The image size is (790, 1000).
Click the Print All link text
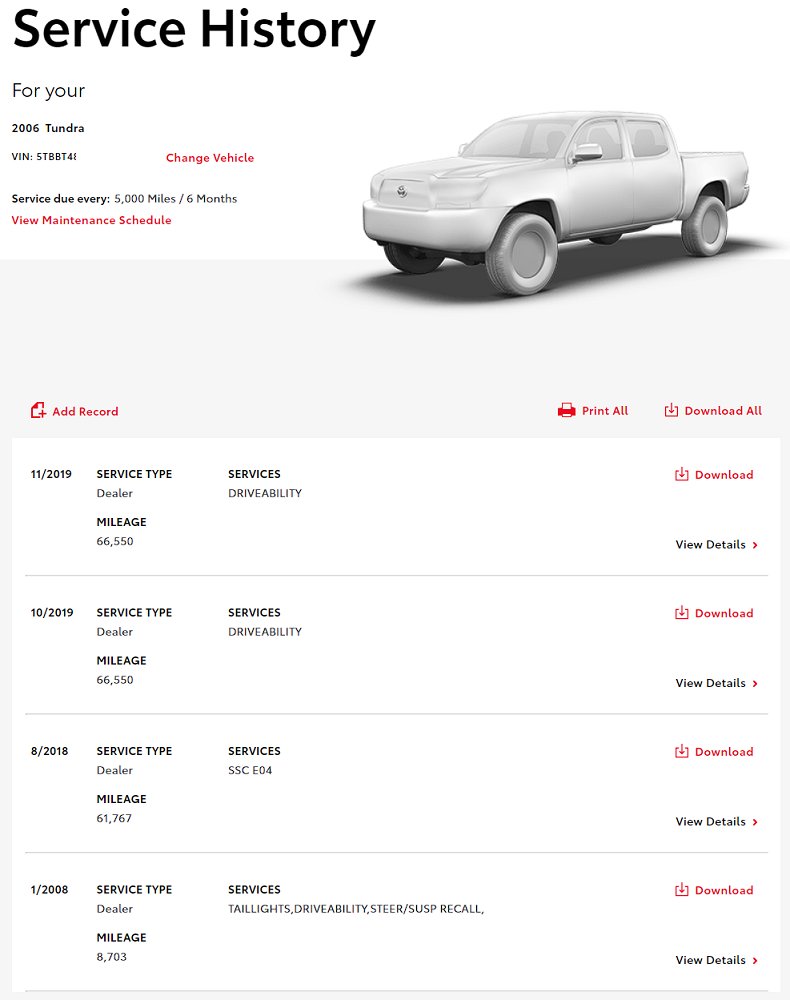(x=605, y=411)
